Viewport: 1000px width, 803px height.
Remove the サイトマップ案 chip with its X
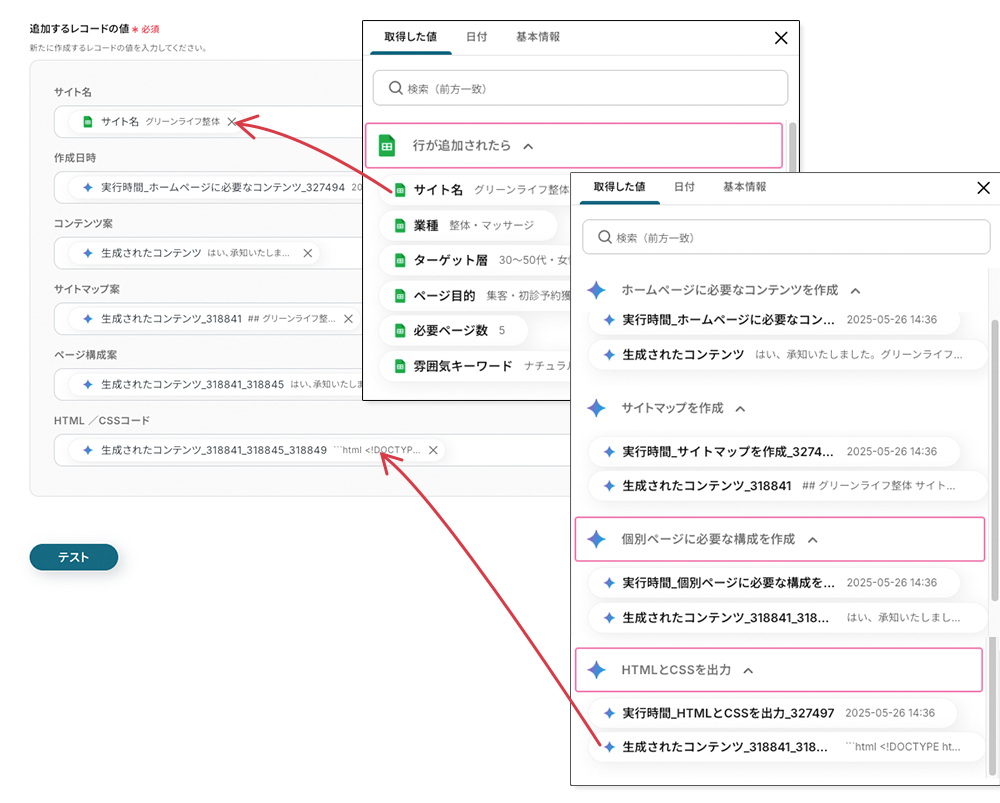pos(348,319)
